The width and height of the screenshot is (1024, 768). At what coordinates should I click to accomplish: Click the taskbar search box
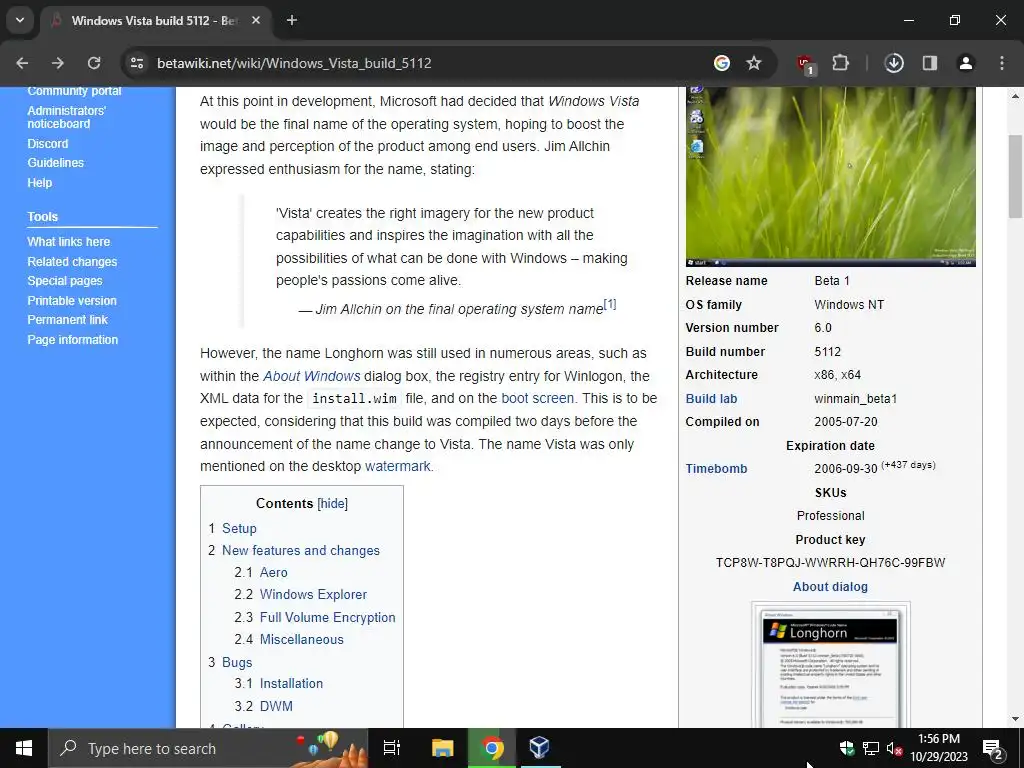pos(208,748)
